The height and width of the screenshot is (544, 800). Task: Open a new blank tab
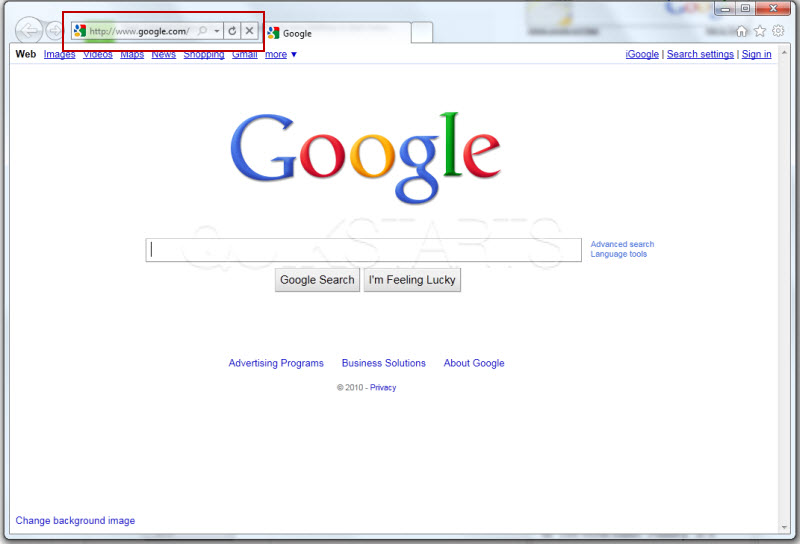422,33
